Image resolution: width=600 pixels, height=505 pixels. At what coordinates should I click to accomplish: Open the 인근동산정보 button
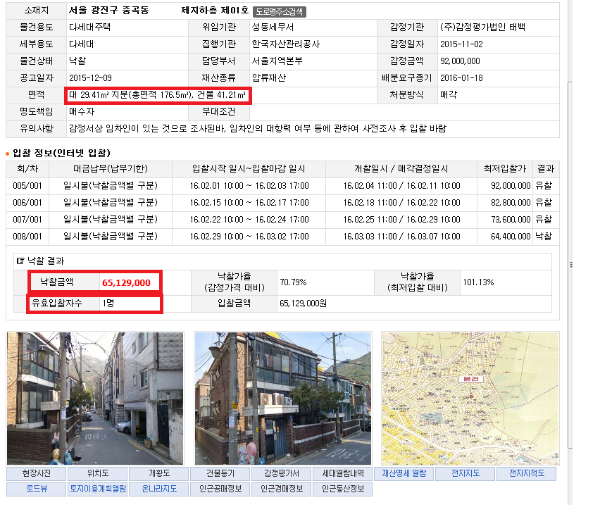[x=342, y=489]
